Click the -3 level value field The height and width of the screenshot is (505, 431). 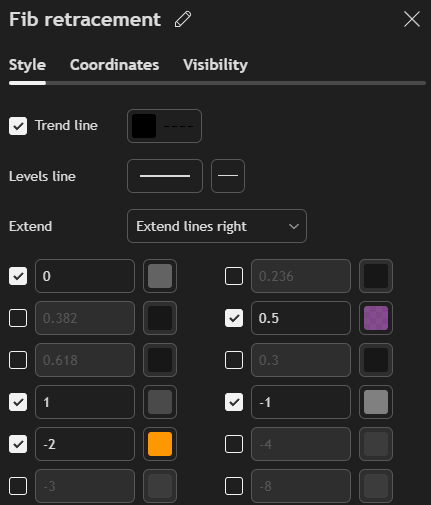[85, 486]
